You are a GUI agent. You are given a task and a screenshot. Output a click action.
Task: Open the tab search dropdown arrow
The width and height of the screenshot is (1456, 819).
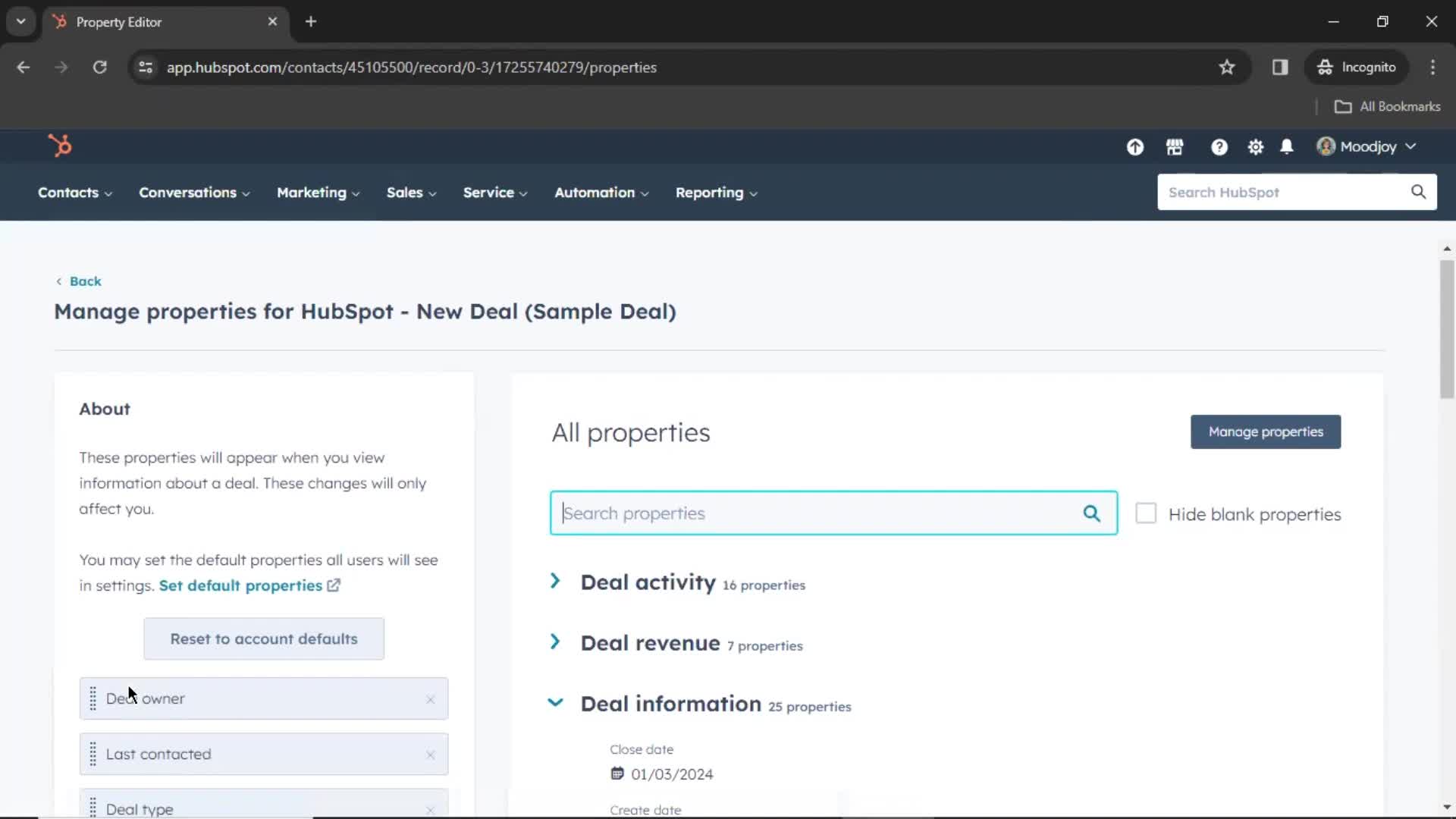click(21, 21)
